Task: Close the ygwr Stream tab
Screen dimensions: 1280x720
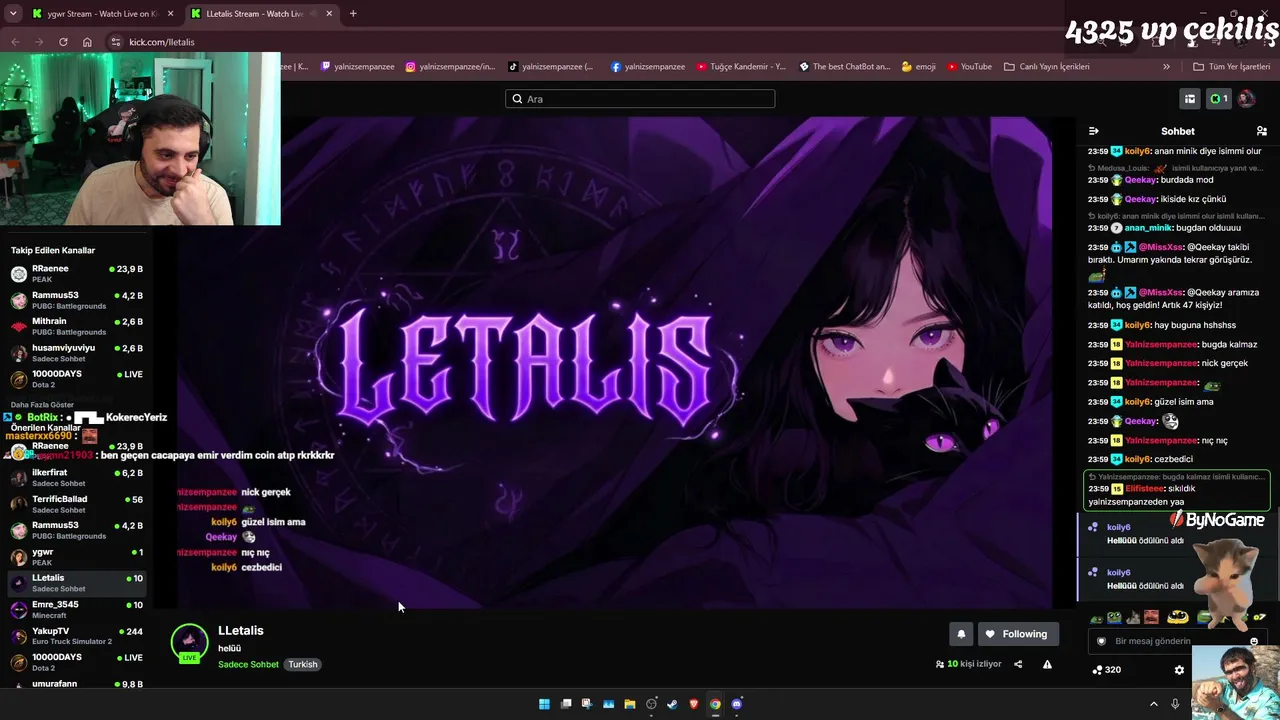Action: point(170,14)
